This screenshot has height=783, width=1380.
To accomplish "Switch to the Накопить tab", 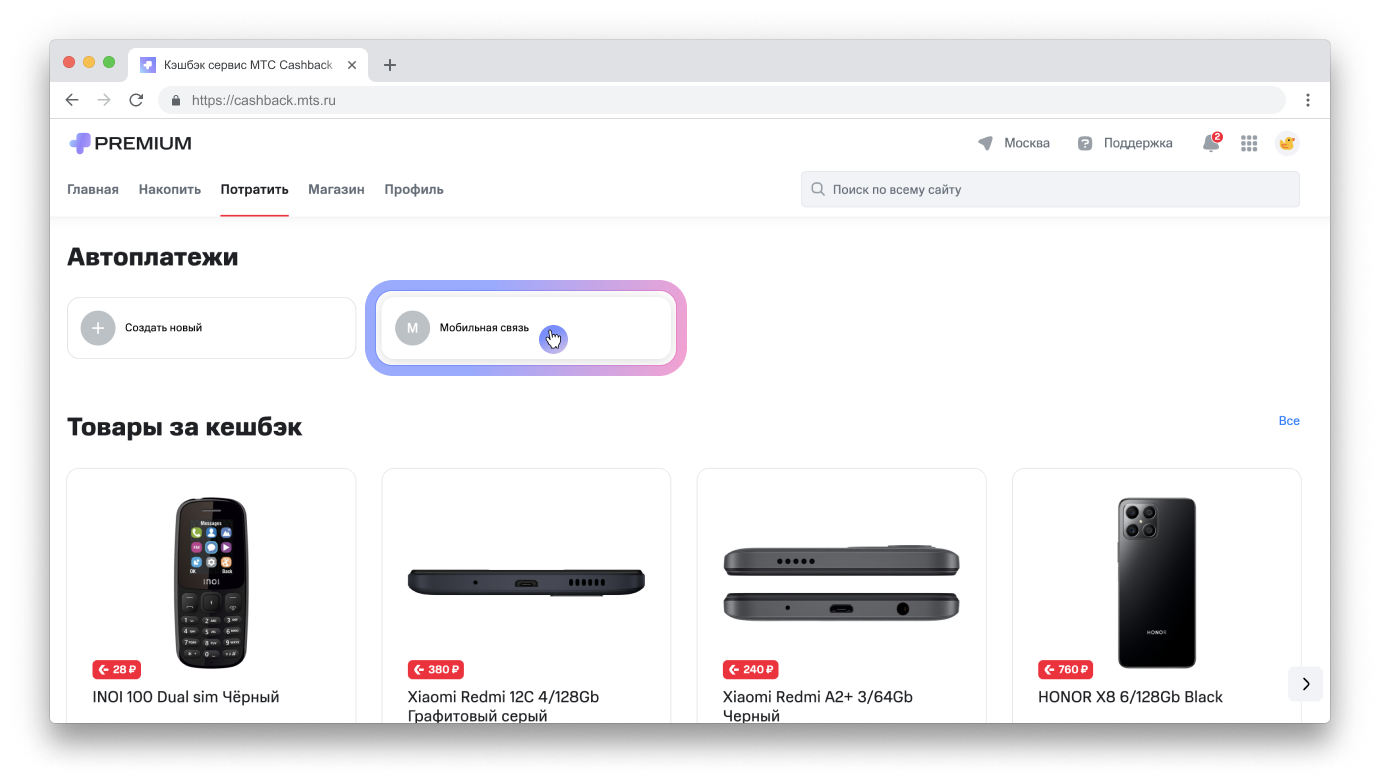I will 170,189.
